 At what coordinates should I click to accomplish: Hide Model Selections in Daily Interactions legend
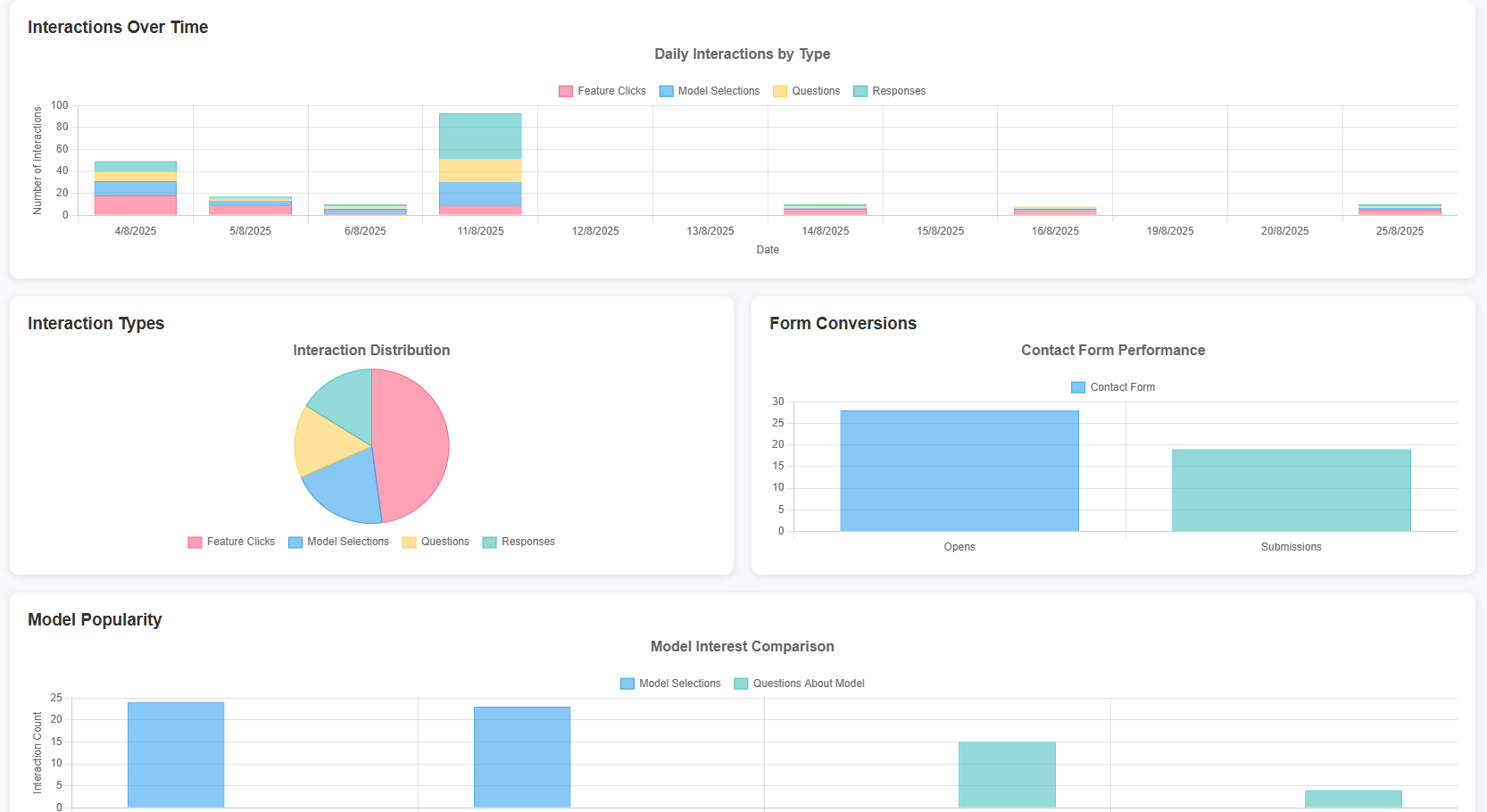[x=710, y=91]
